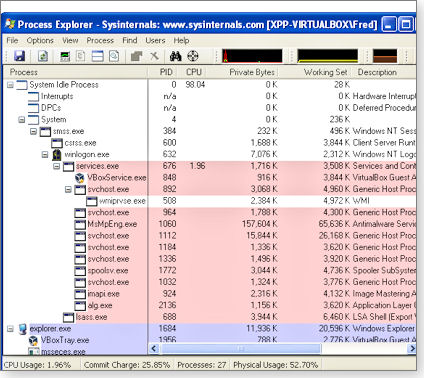Click Commit Charge status bar entry
424x378 pixels.
point(127,365)
